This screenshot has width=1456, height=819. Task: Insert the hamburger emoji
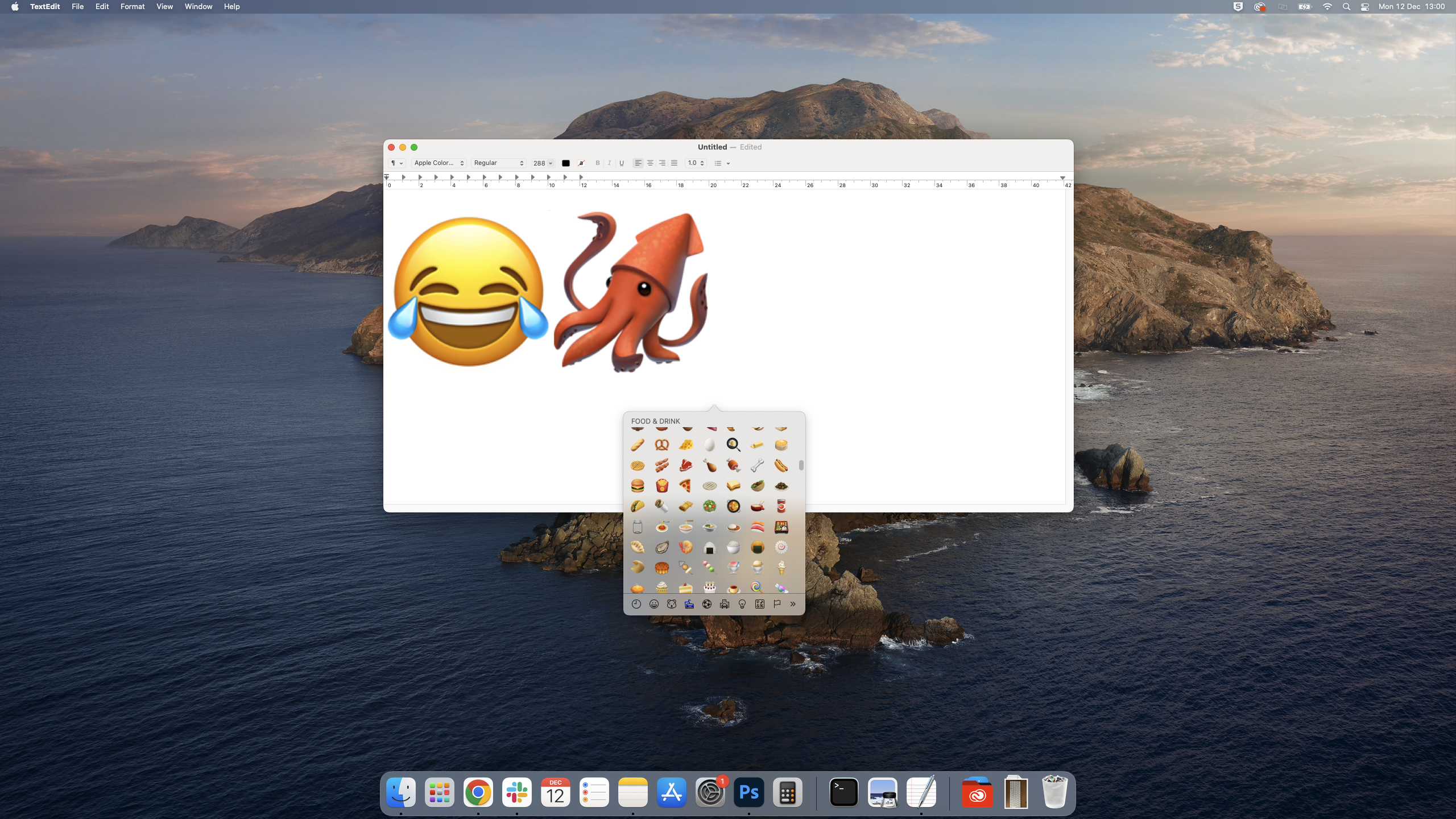click(x=638, y=486)
